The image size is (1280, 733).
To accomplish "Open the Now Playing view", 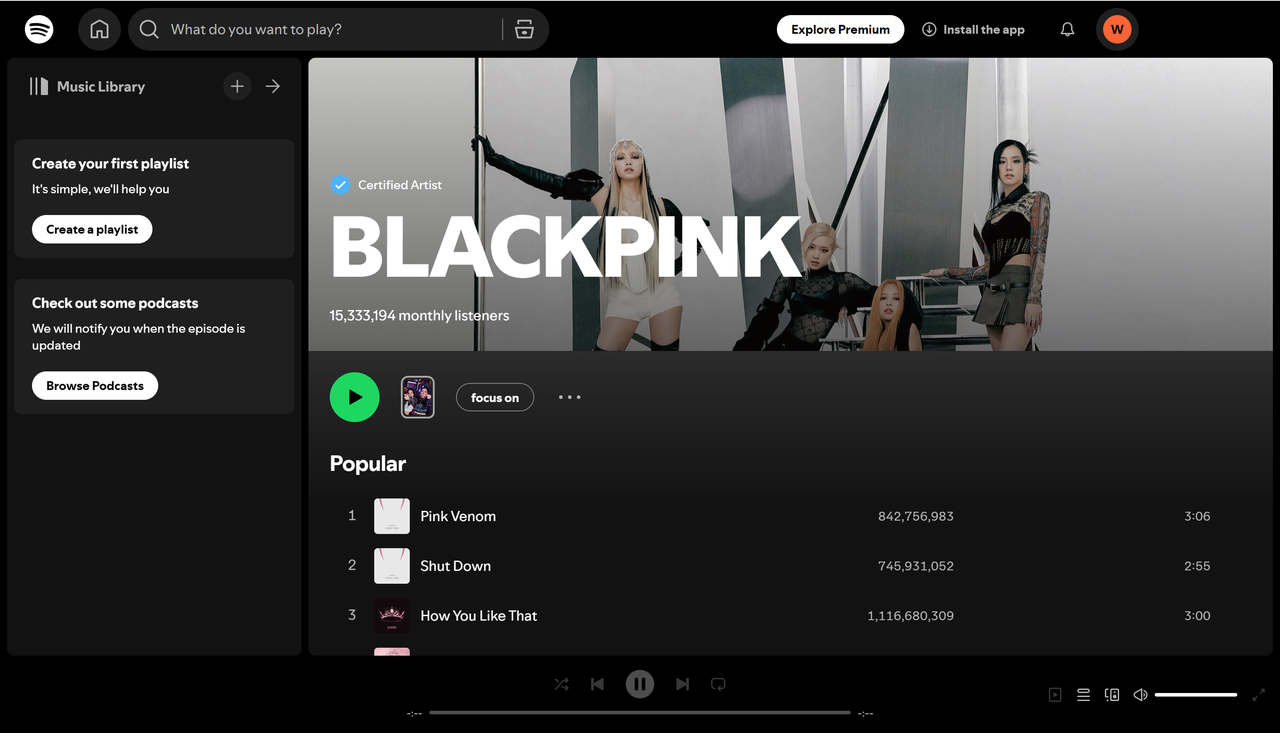I will tap(1054, 694).
